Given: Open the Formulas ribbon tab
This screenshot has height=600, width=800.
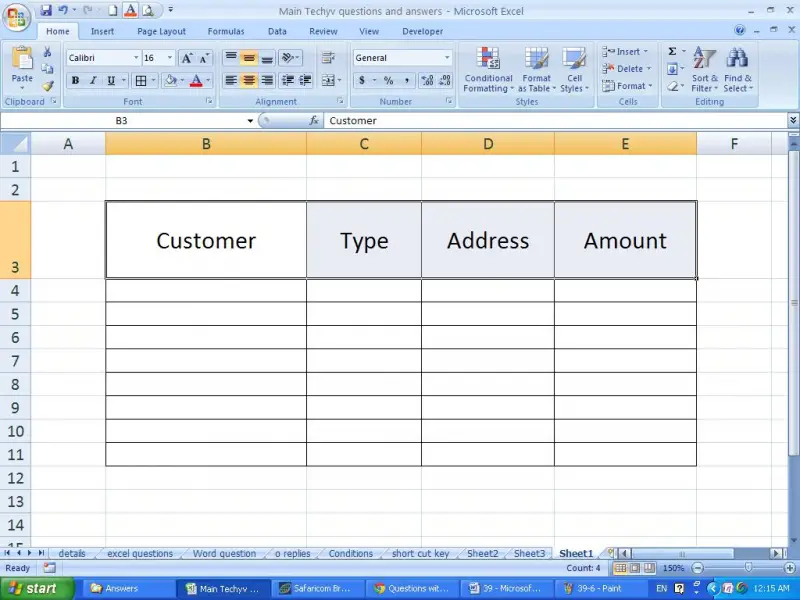Looking at the screenshot, I should click(226, 31).
